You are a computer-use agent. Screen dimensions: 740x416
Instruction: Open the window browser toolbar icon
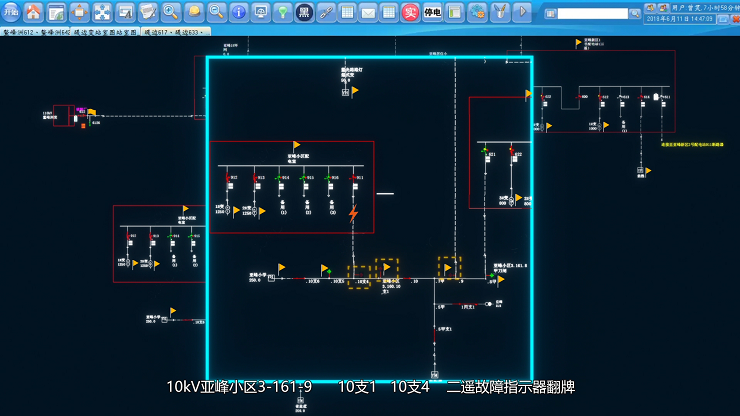click(57, 12)
